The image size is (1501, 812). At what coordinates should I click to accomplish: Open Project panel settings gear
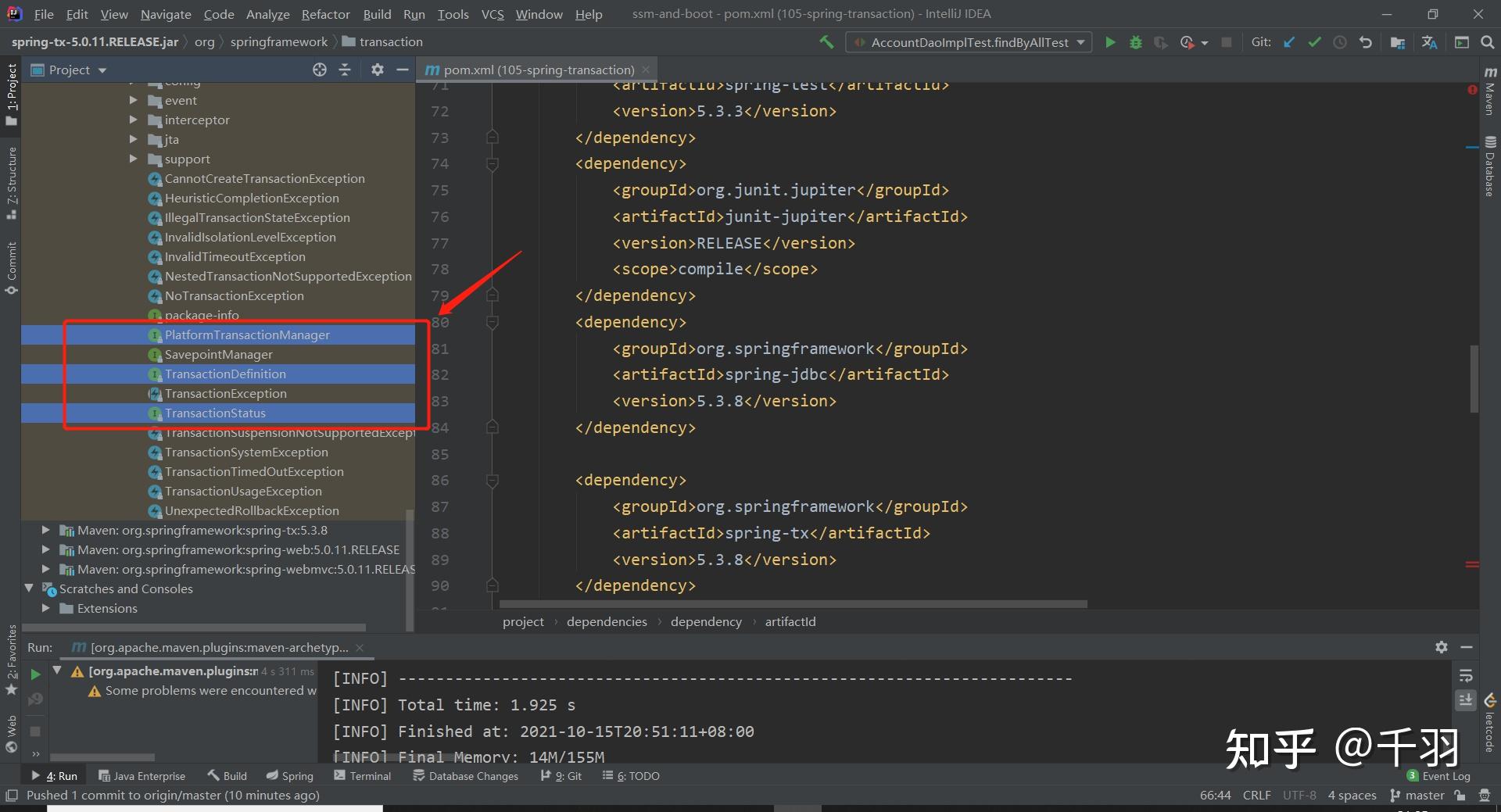[x=377, y=70]
